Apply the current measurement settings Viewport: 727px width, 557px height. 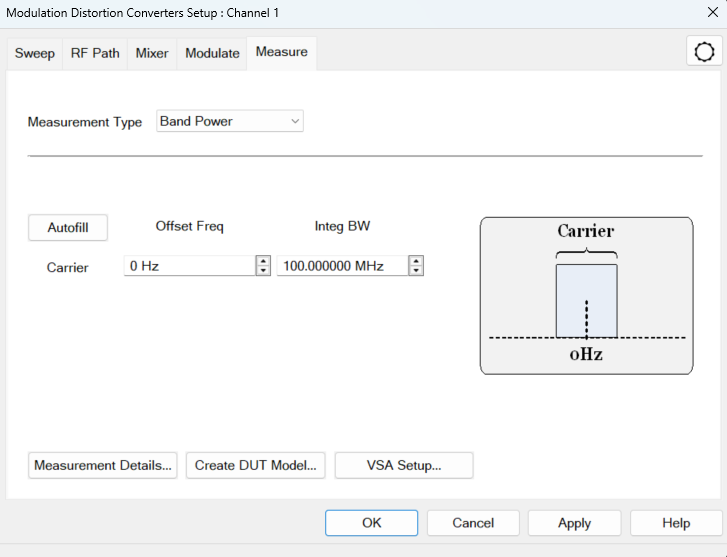(x=574, y=523)
